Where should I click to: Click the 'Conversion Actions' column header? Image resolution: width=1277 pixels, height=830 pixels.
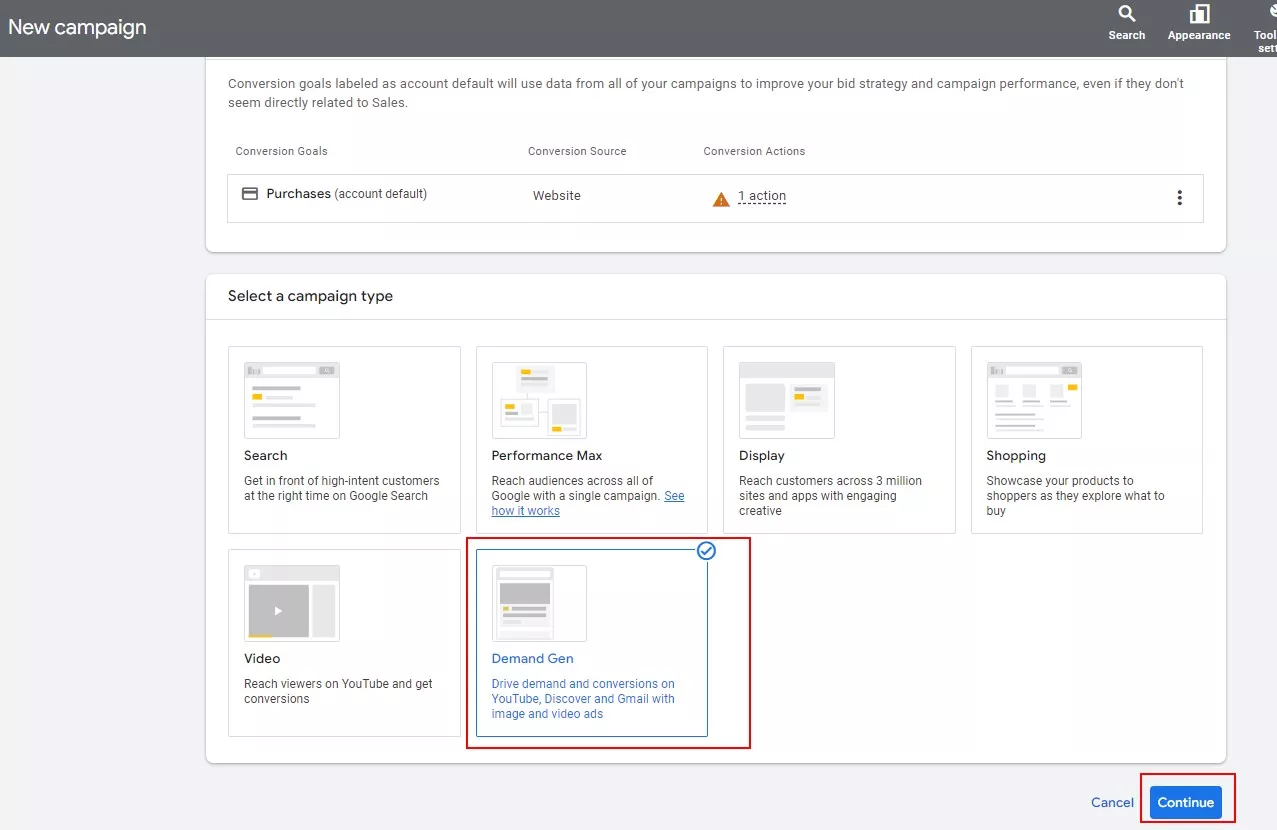(754, 151)
